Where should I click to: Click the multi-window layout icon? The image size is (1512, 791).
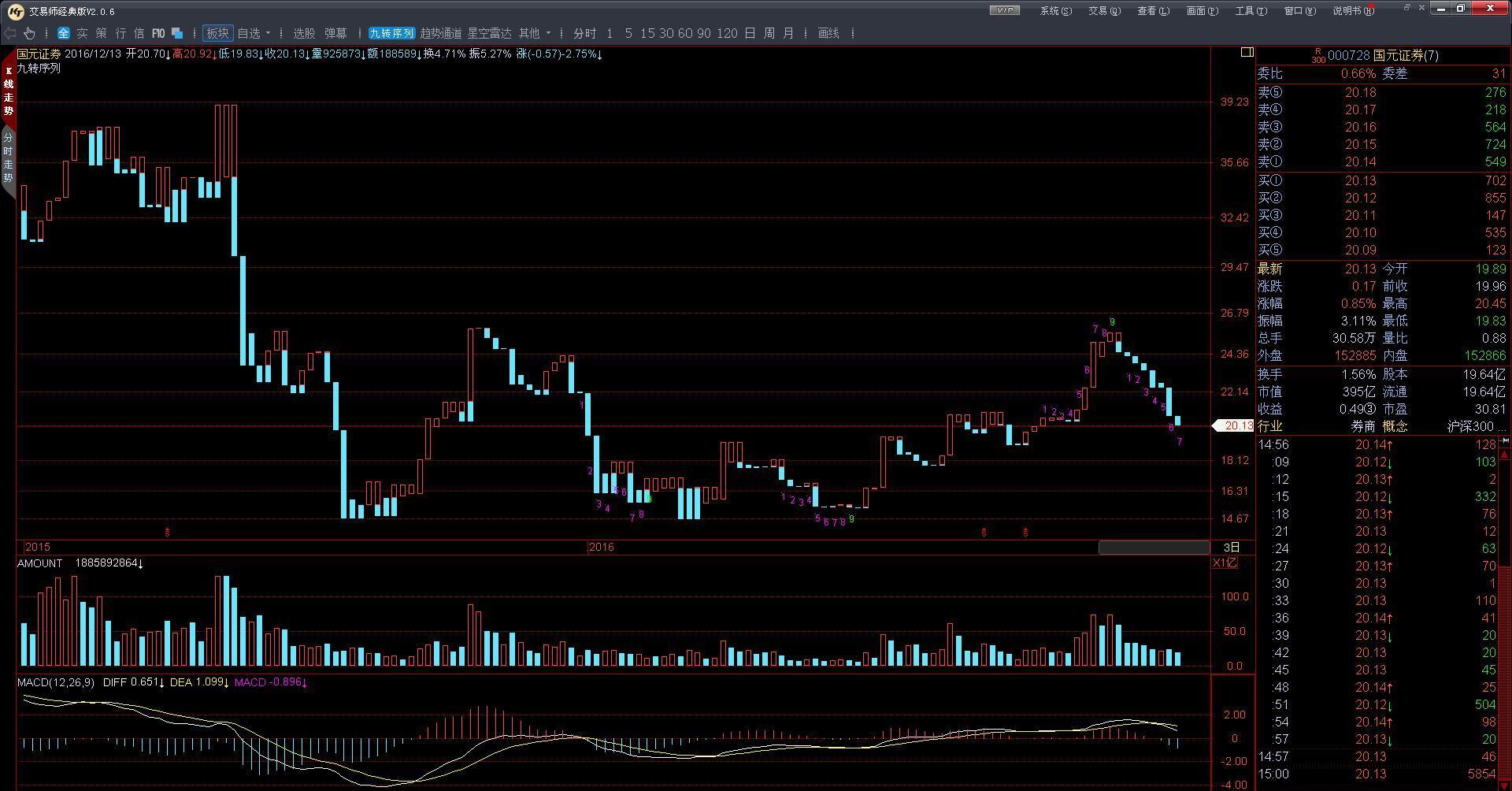click(x=177, y=33)
